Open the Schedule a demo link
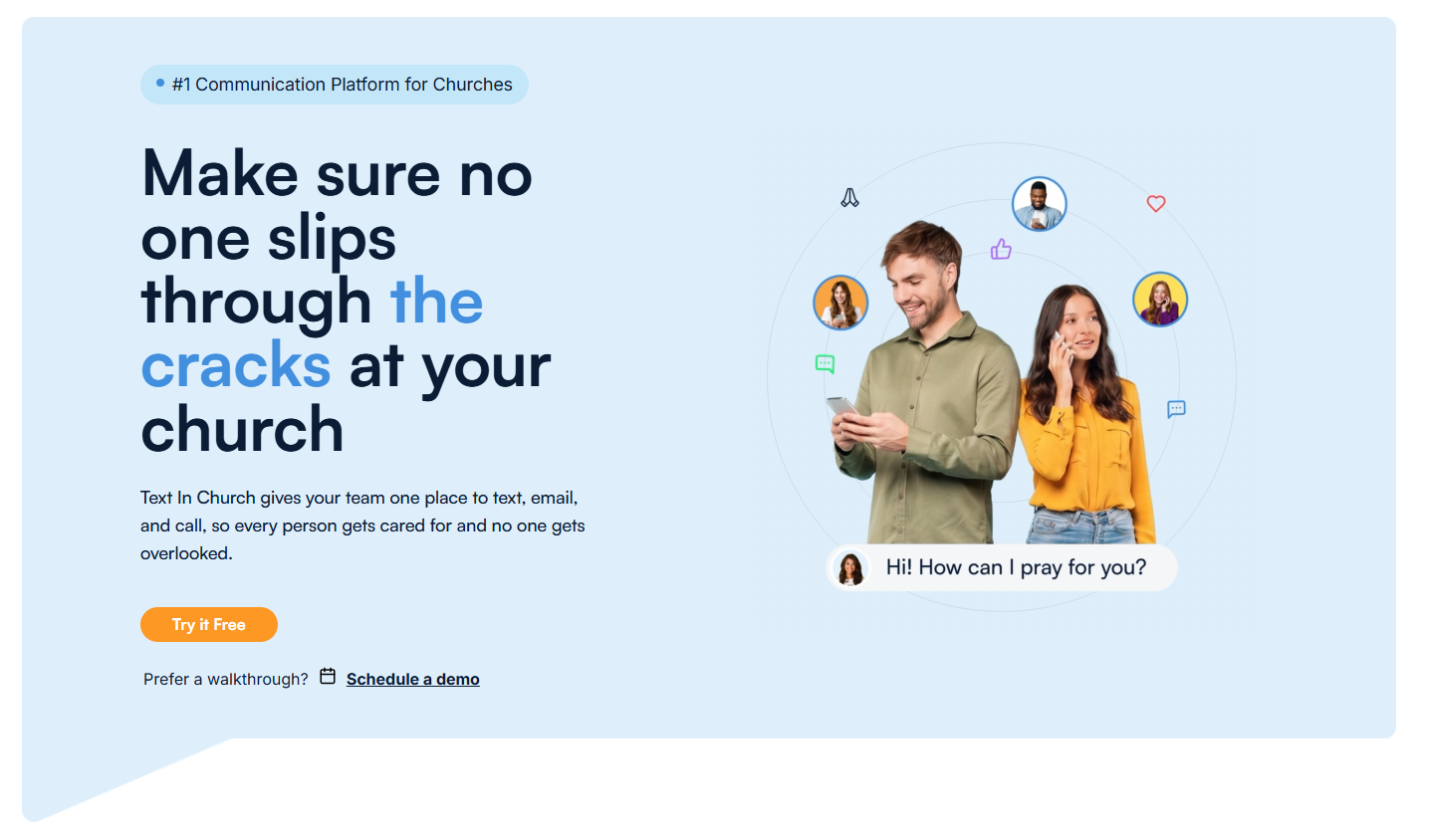Image resolution: width=1429 pixels, height=840 pixels. coord(413,679)
